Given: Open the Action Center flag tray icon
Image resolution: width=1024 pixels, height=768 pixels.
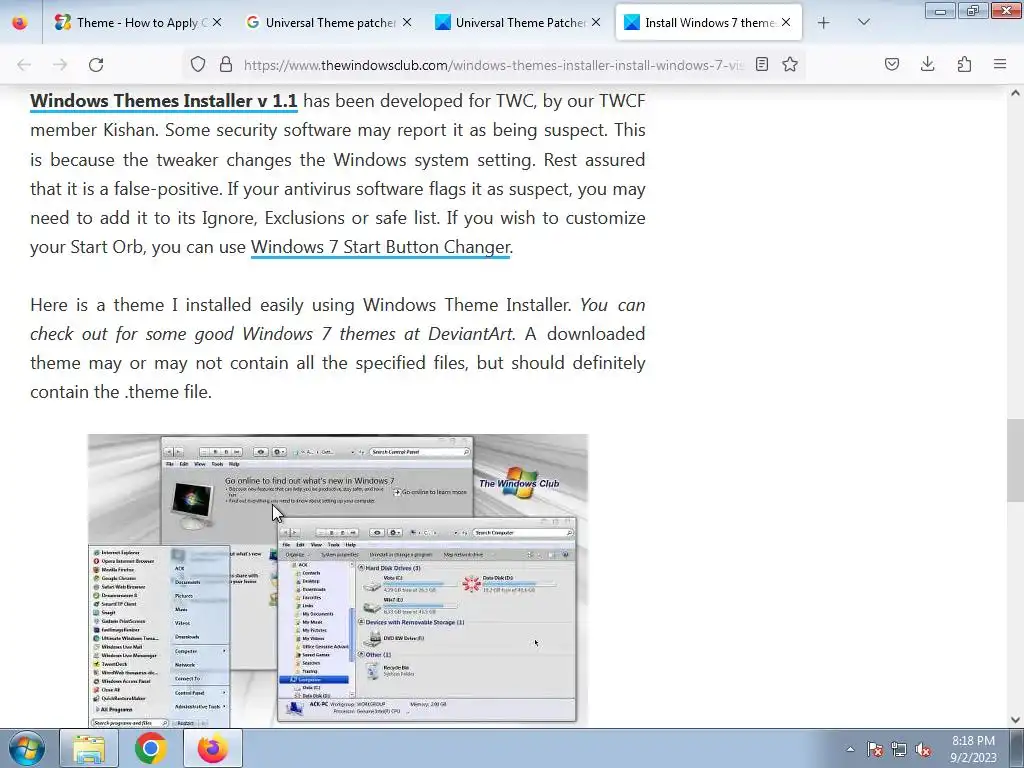Looking at the screenshot, I should tap(874, 749).
